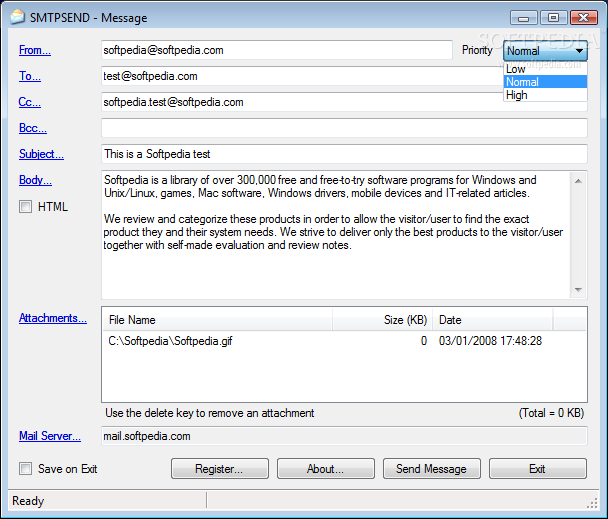The height and width of the screenshot is (519, 608).
Task: Maximize the SMTPSEND window
Action: pyautogui.click(x=553, y=18)
